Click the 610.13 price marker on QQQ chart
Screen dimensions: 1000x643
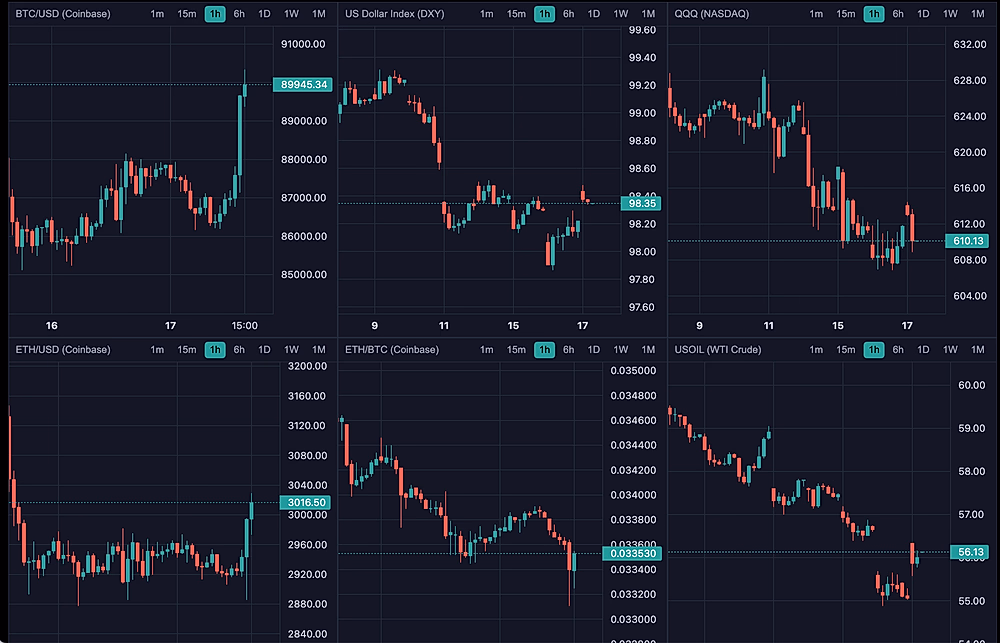(x=969, y=241)
